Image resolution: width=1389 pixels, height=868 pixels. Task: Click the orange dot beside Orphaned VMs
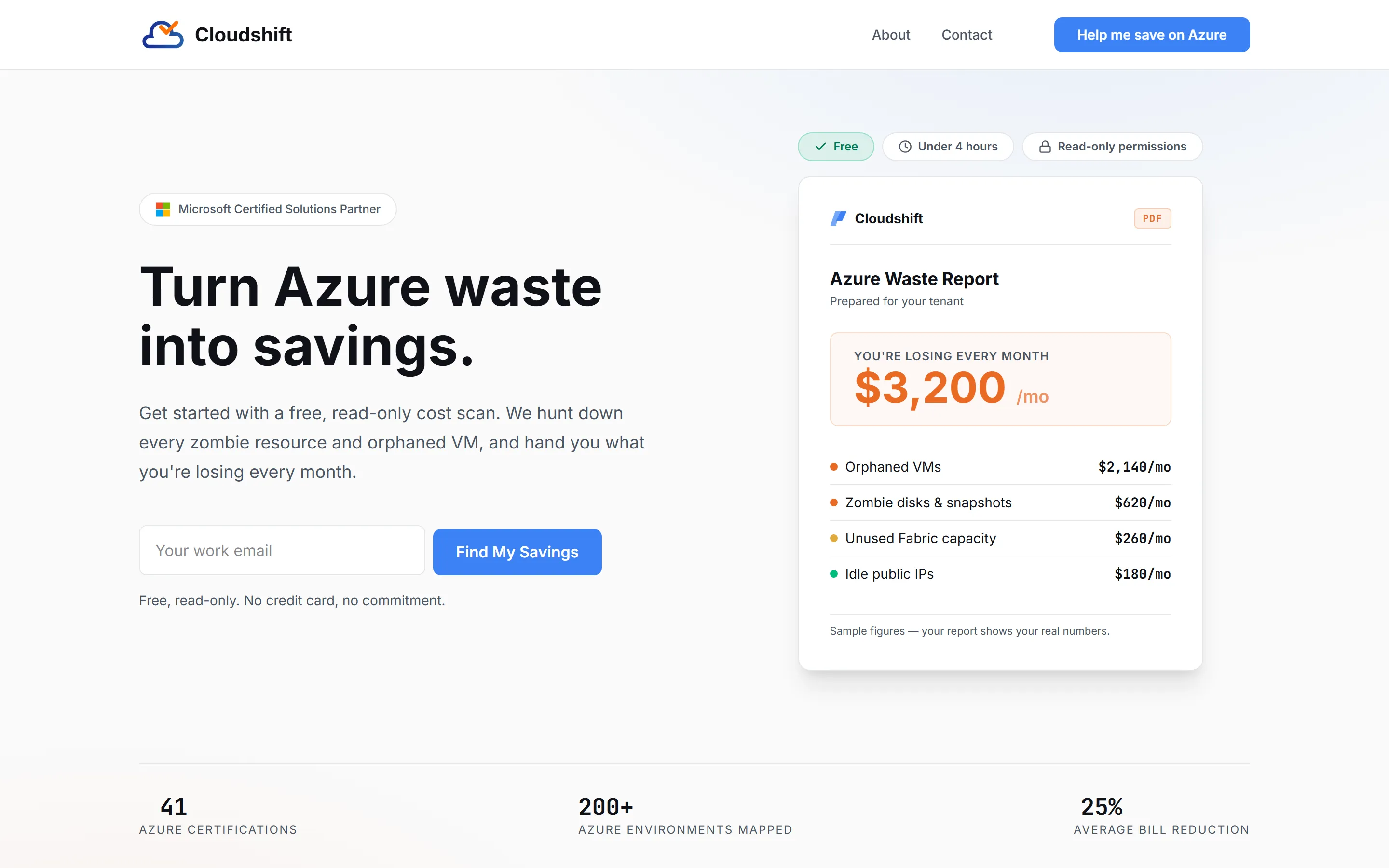coord(834,467)
